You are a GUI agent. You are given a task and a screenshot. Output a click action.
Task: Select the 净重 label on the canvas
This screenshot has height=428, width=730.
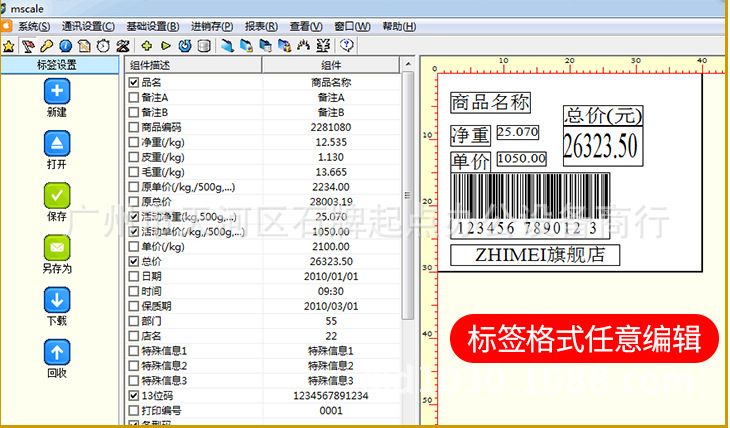click(470, 135)
